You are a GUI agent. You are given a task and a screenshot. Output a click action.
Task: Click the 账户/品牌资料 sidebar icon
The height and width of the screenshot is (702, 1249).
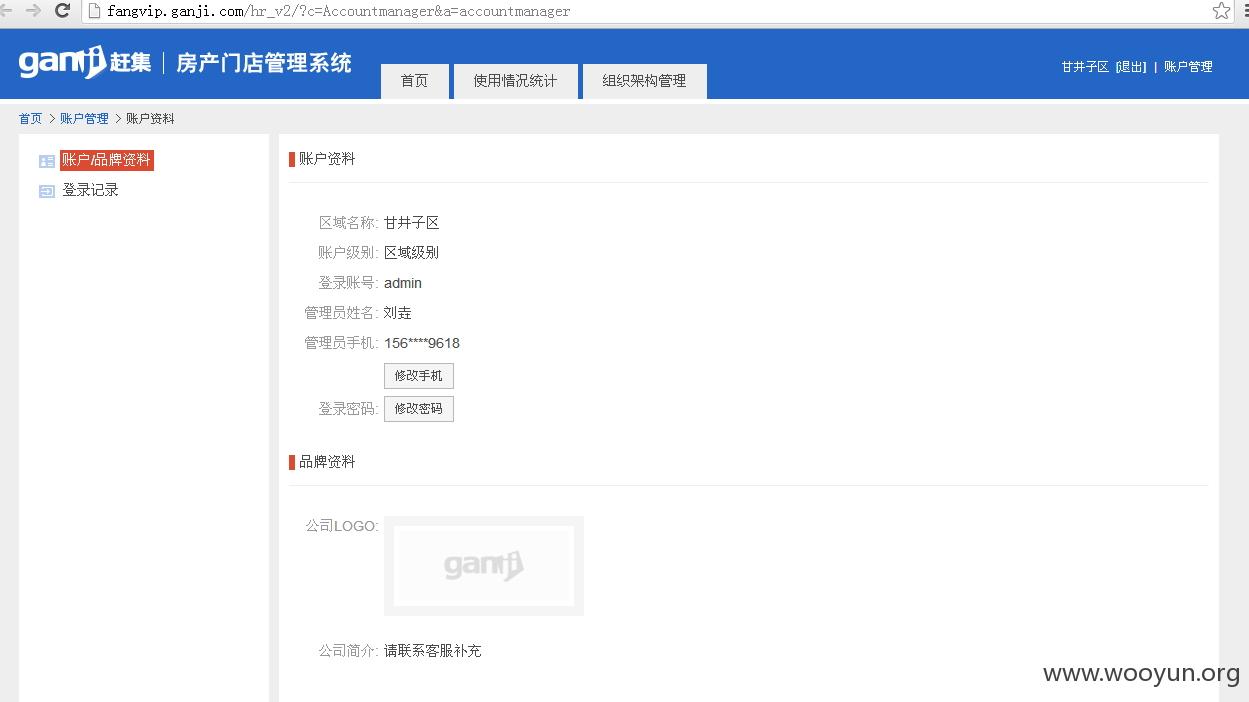point(47,161)
